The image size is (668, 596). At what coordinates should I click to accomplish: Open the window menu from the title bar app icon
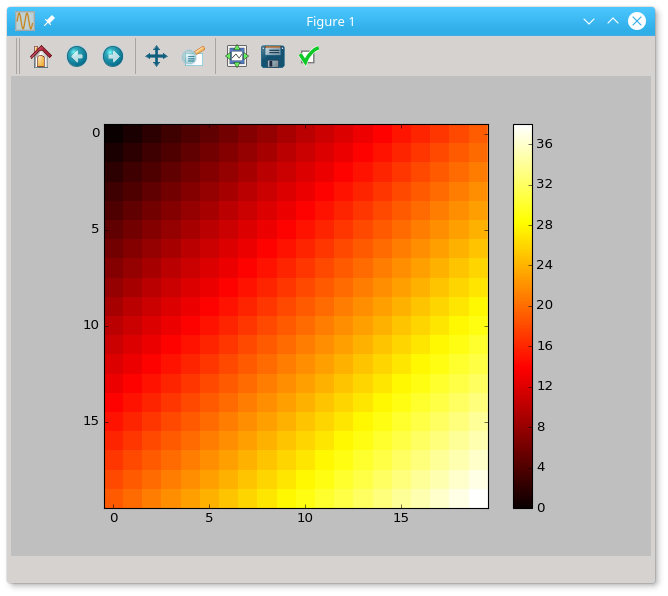pyautogui.click(x=25, y=21)
